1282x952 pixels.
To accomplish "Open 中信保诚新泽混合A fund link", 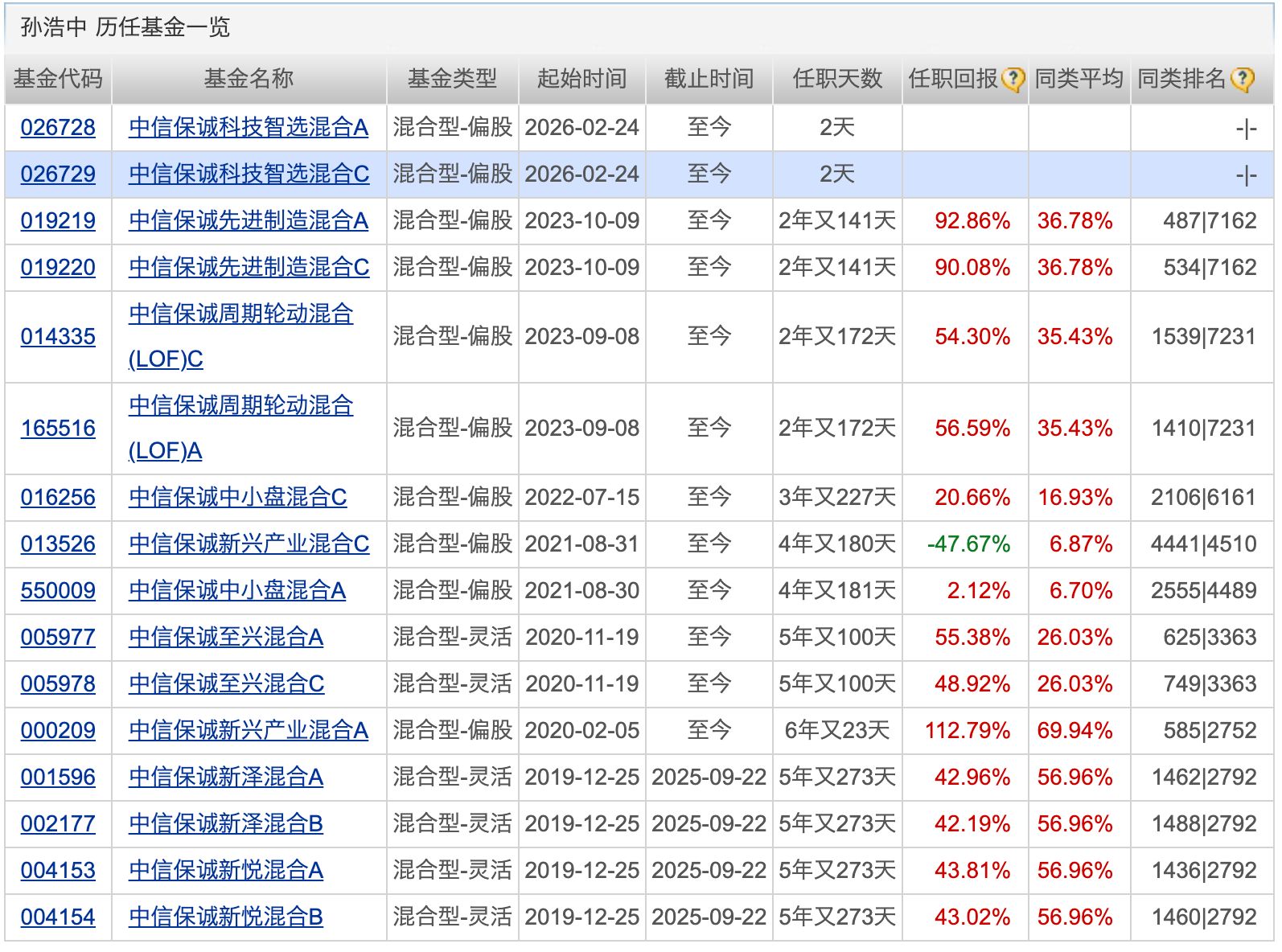I will point(226,778).
